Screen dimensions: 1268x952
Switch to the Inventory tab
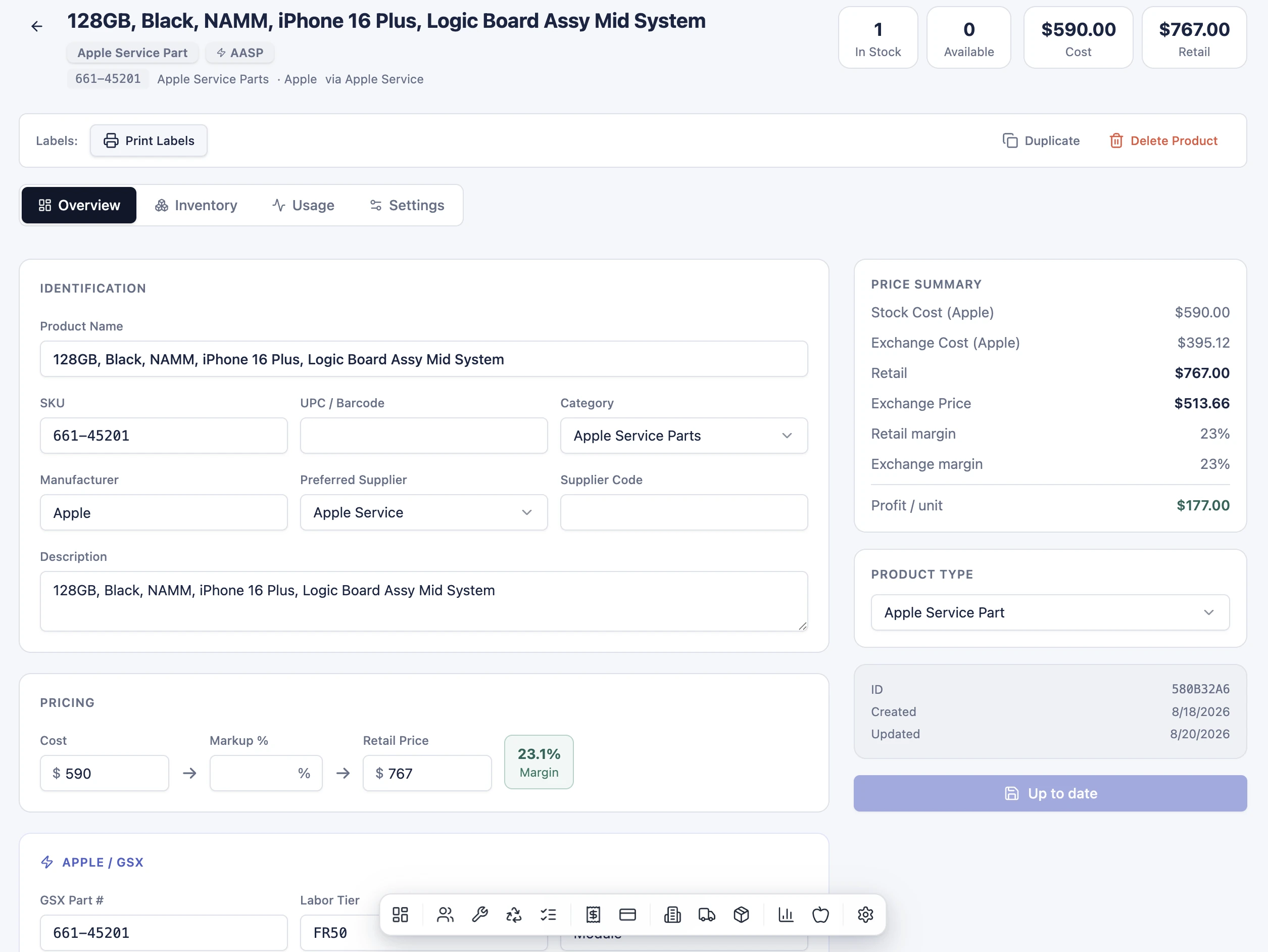click(x=196, y=205)
